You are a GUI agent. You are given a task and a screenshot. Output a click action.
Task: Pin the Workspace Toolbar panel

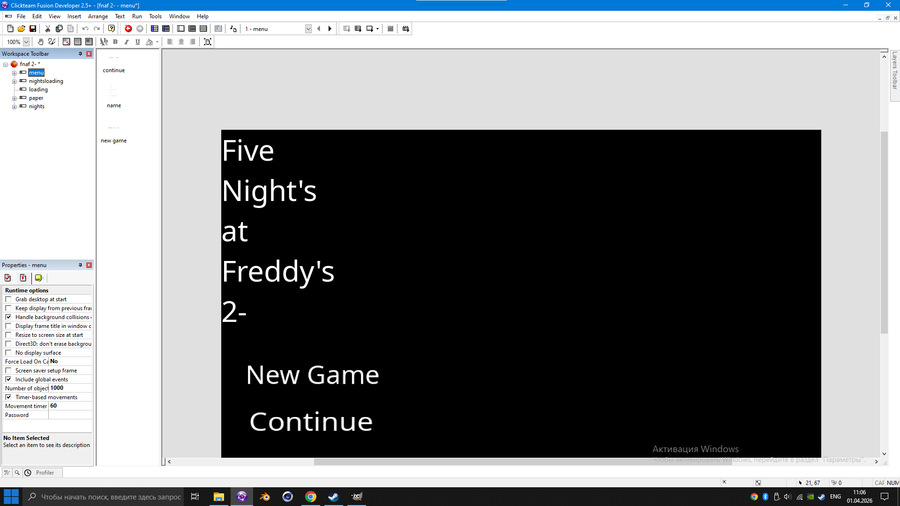point(80,54)
